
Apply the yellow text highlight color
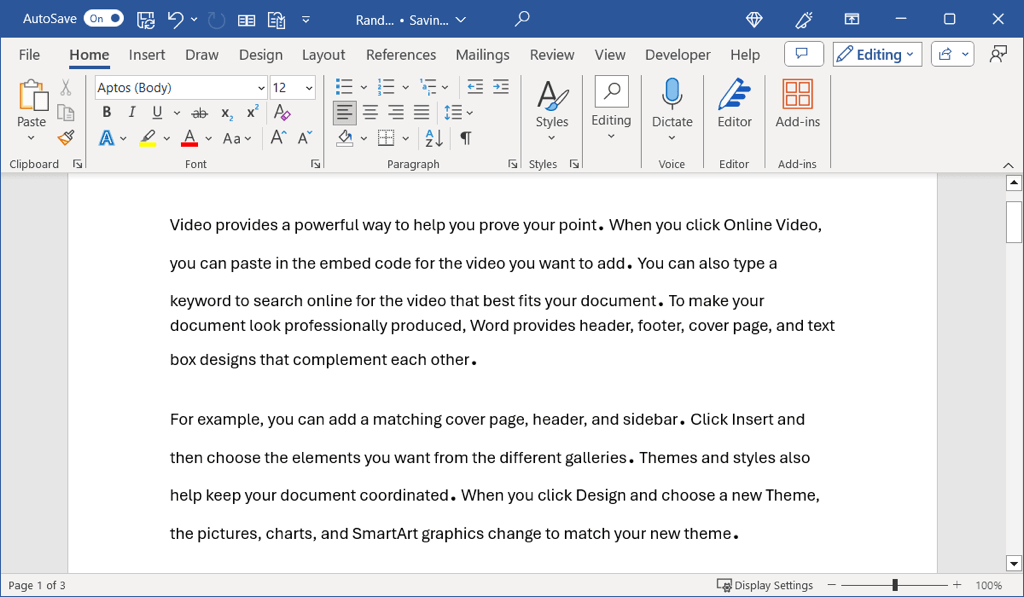148,139
